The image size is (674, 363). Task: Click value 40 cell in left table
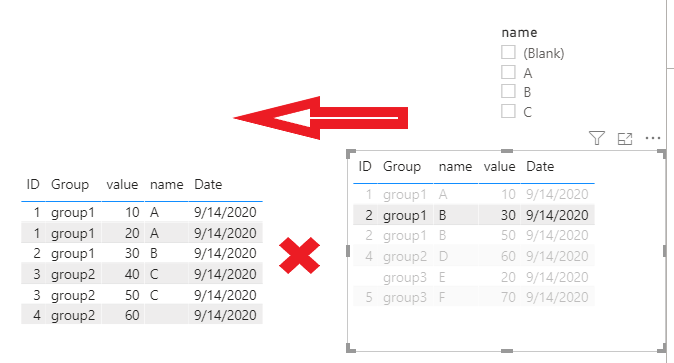pyautogui.click(x=132, y=274)
